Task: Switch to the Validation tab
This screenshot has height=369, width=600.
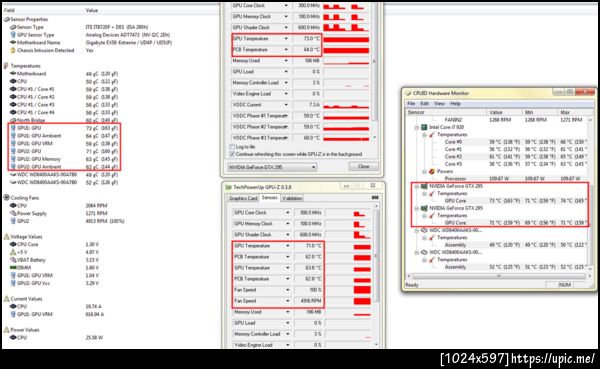Action: point(292,198)
